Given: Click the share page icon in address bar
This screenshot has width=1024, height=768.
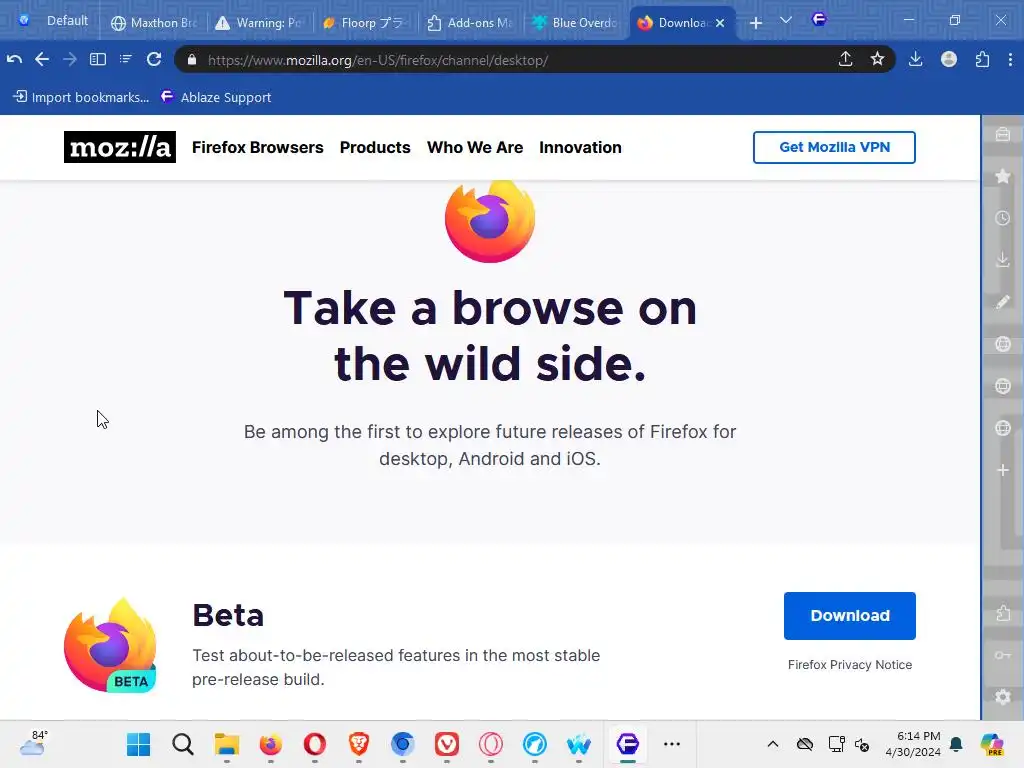Looking at the screenshot, I should coord(845,59).
